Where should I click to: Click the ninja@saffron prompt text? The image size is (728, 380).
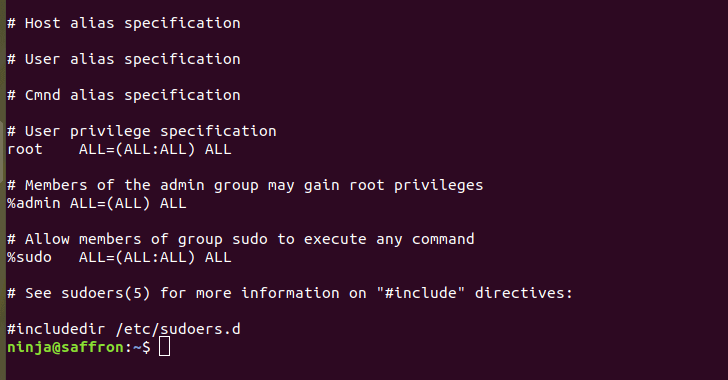pyautogui.click(x=65, y=347)
